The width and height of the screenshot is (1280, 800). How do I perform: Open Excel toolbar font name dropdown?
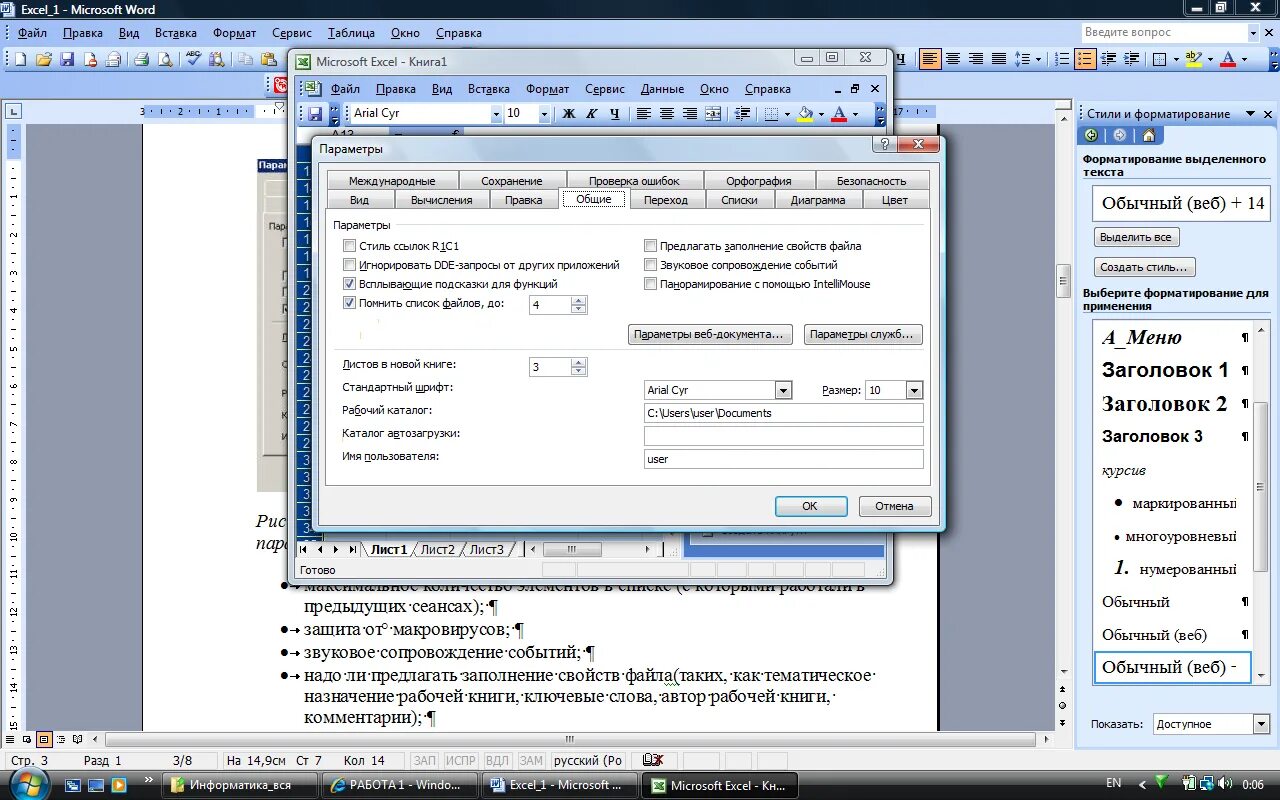pyautogui.click(x=496, y=114)
